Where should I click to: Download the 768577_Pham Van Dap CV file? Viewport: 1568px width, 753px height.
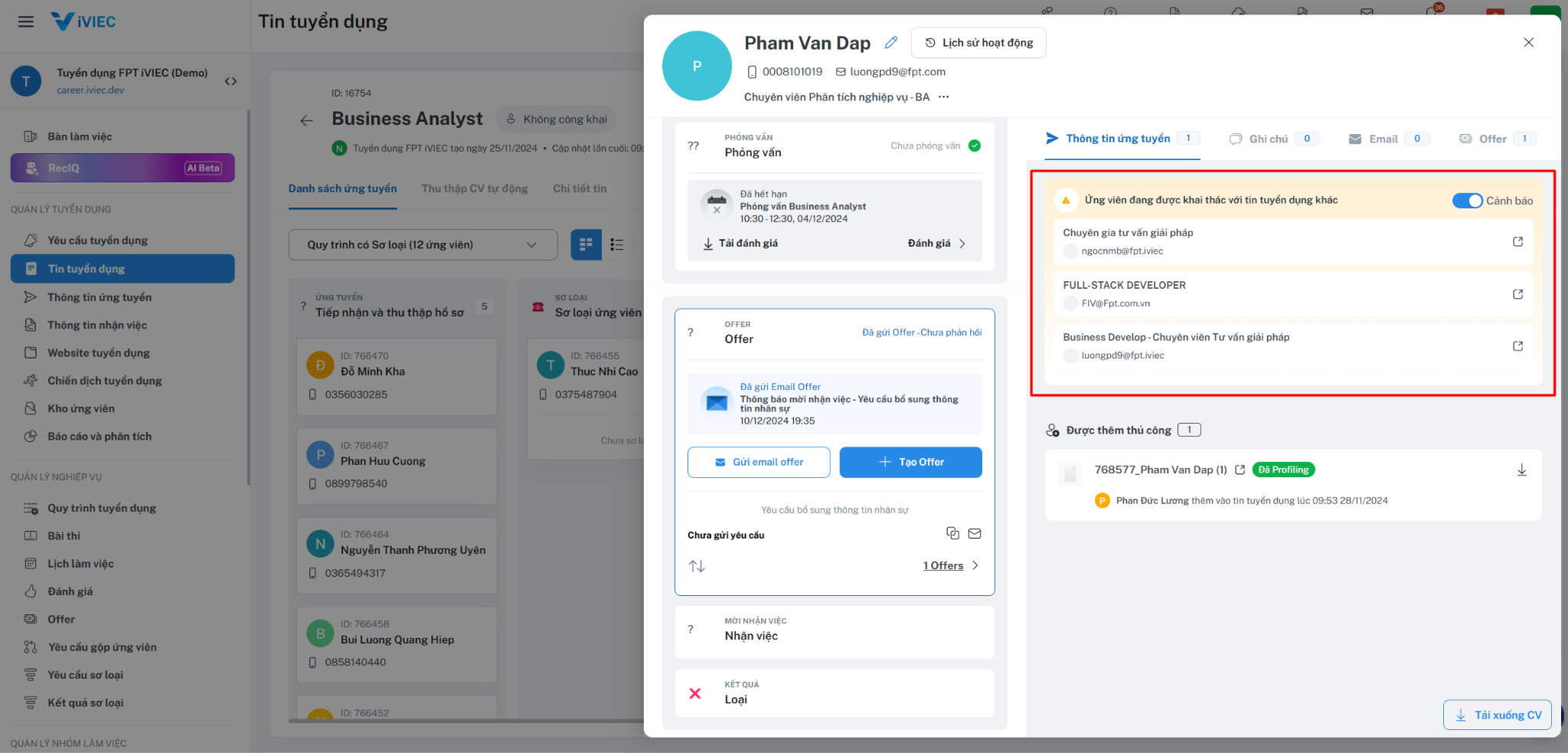tap(1521, 470)
